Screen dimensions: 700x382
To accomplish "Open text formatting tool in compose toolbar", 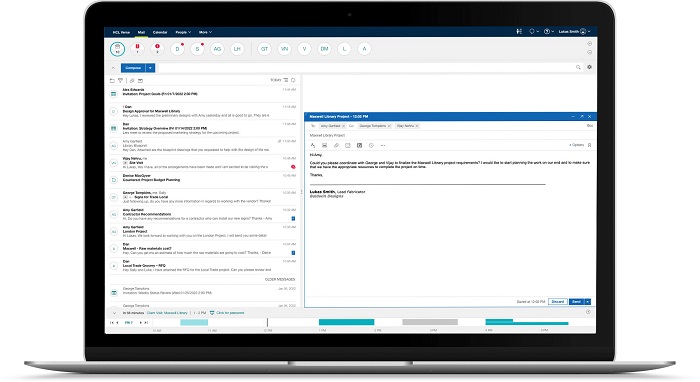I will pos(313,145).
